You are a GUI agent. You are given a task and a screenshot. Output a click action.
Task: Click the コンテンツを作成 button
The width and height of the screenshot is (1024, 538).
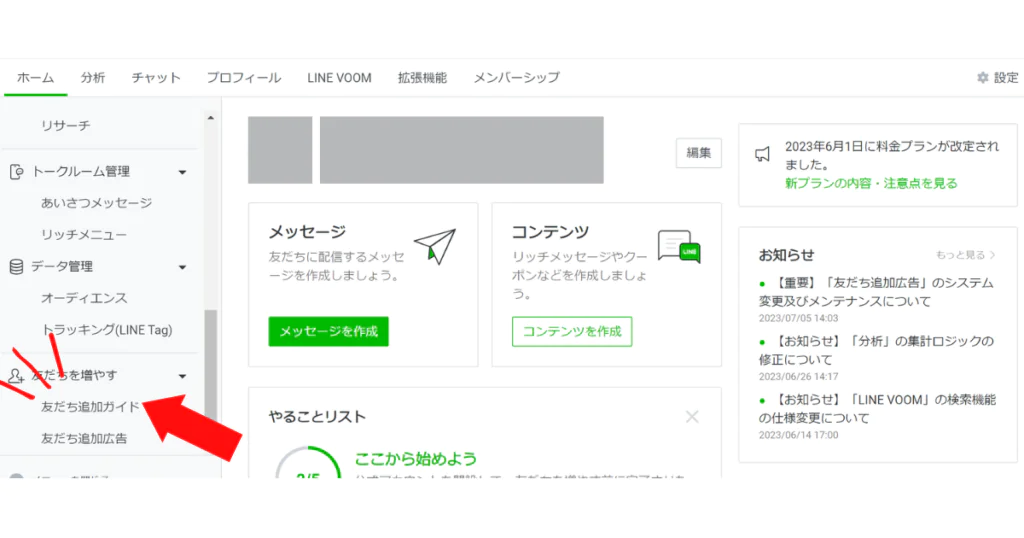(x=572, y=332)
